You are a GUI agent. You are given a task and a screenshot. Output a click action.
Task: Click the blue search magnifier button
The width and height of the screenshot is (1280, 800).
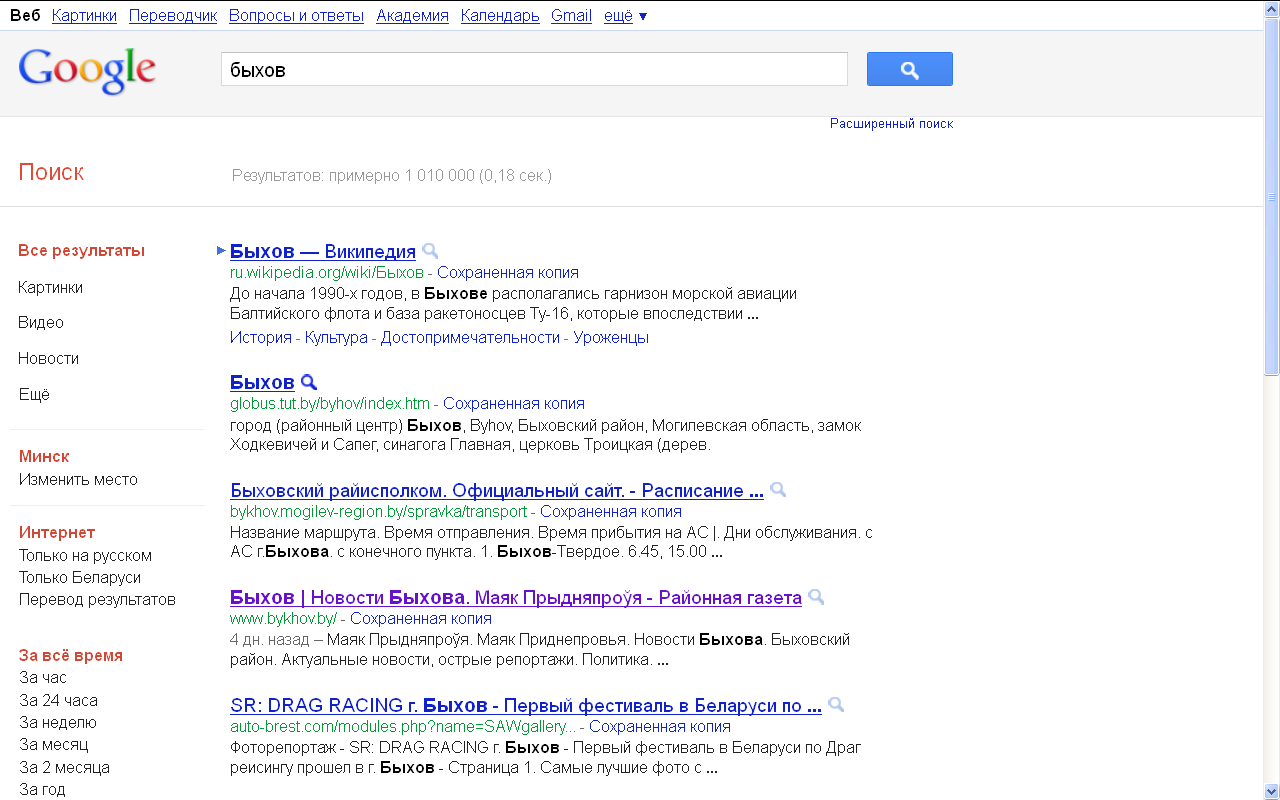pos(909,69)
